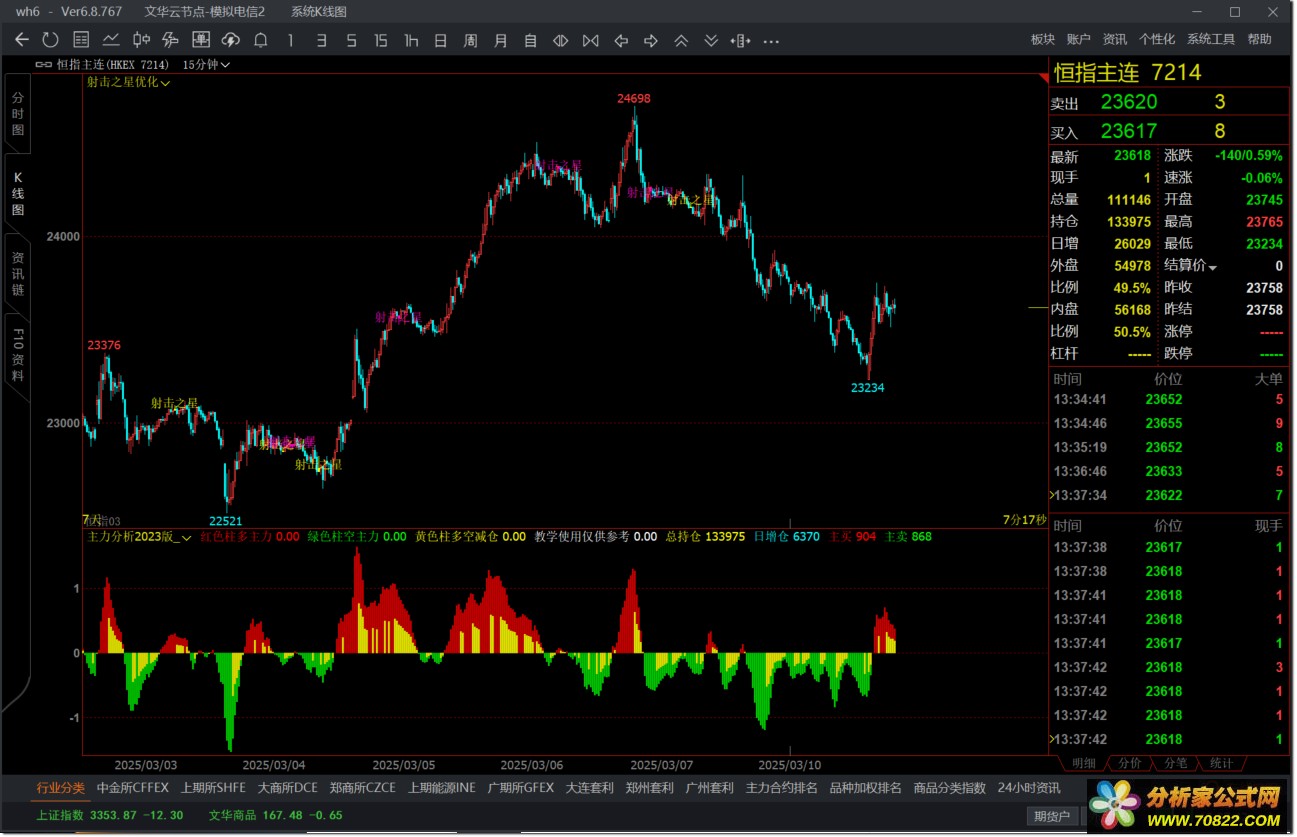Open the 15分钟 period dropdown

(x=207, y=64)
